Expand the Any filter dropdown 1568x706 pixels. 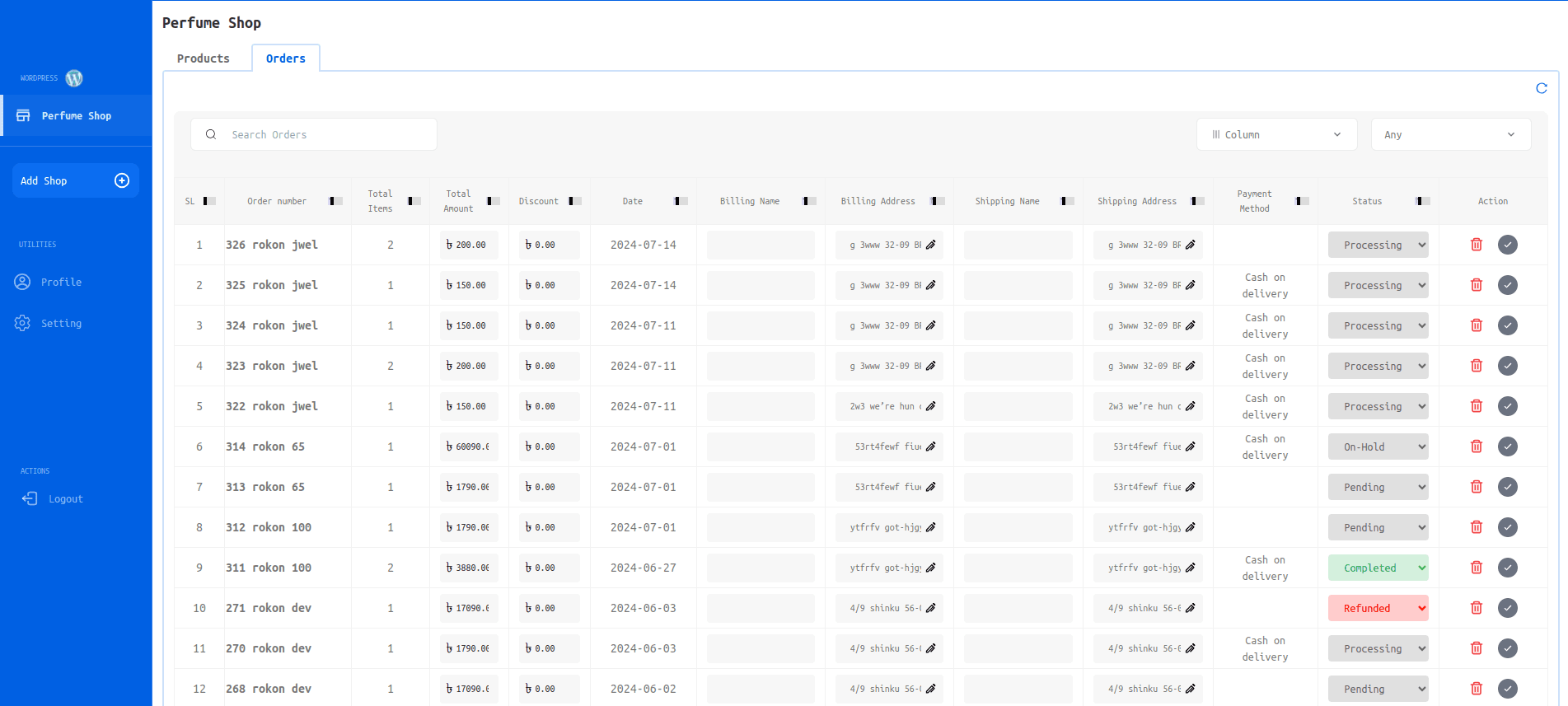click(x=1450, y=134)
